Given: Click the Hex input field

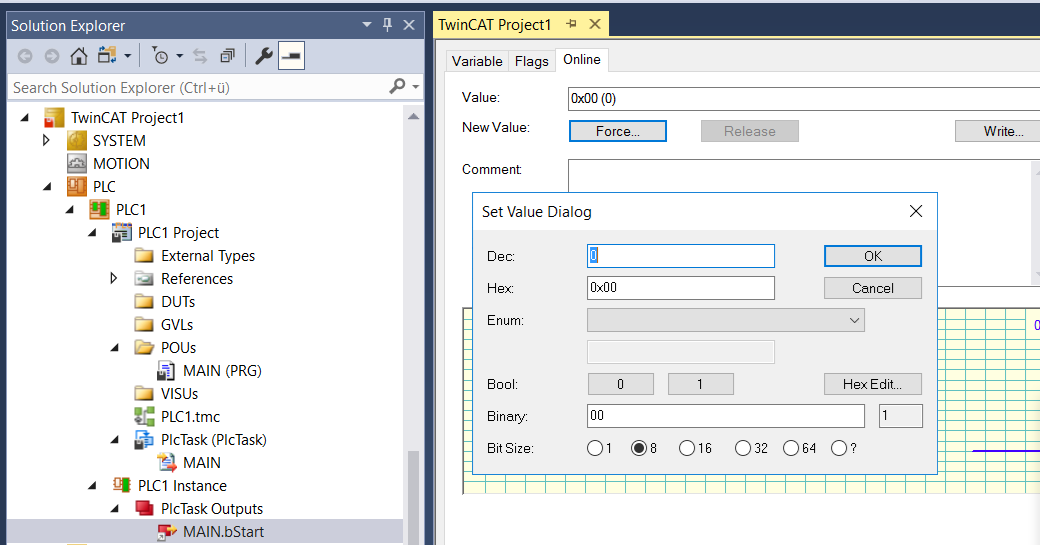Looking at the screenshot, I should 681,288.
